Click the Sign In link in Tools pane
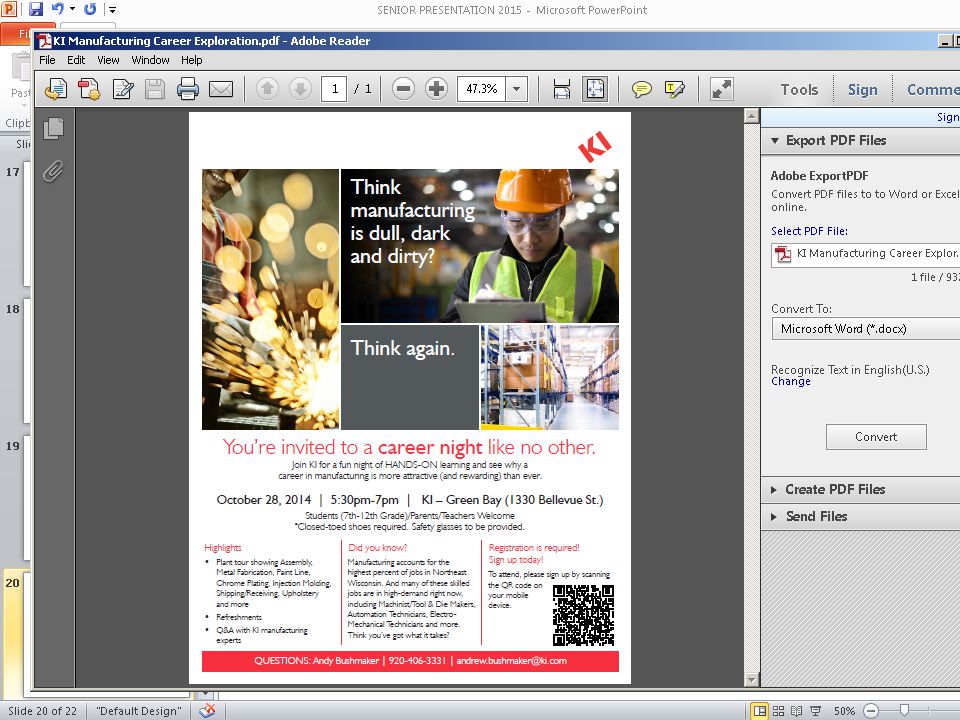 [948, 117]
